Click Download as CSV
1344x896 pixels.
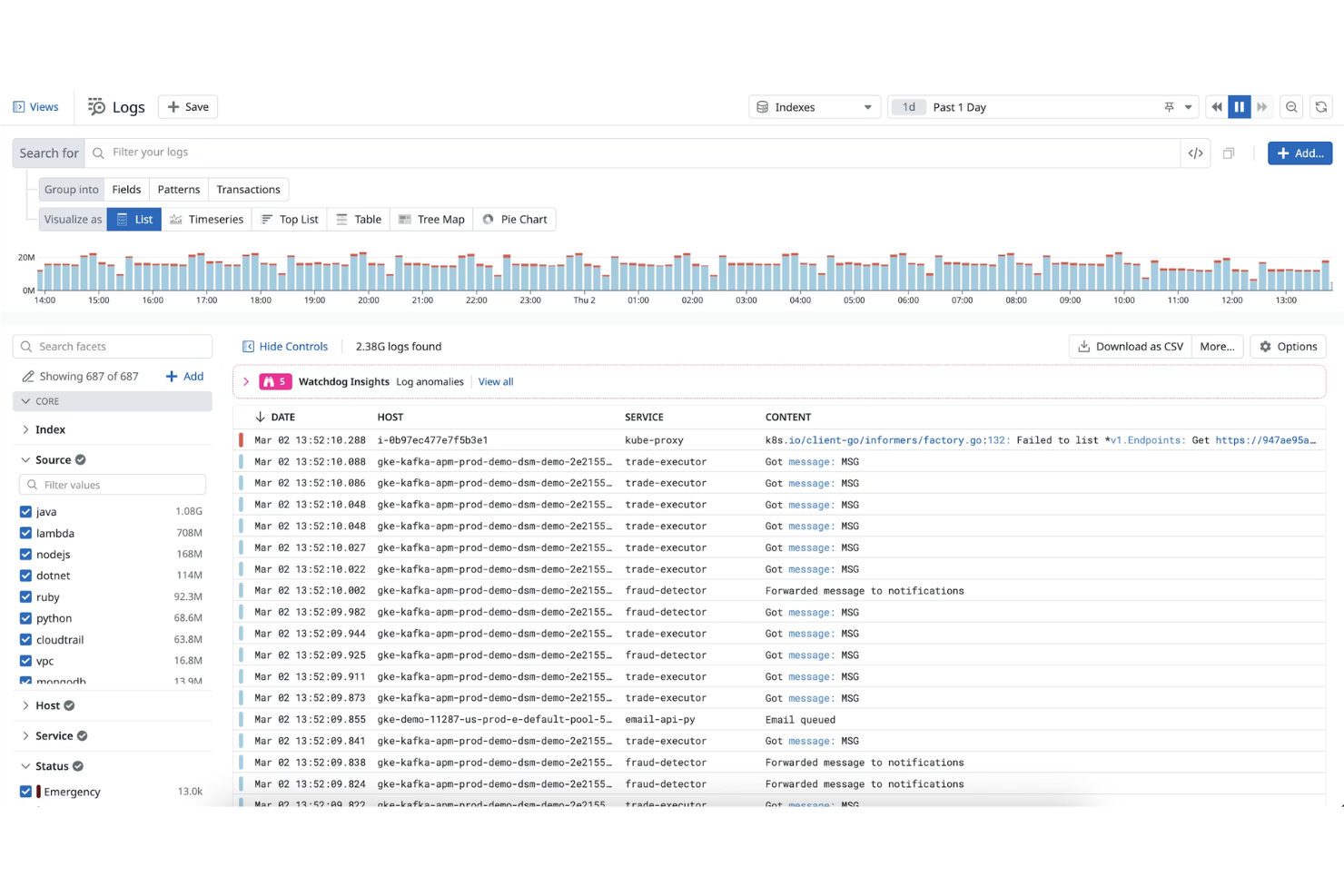click(1129, 346)
